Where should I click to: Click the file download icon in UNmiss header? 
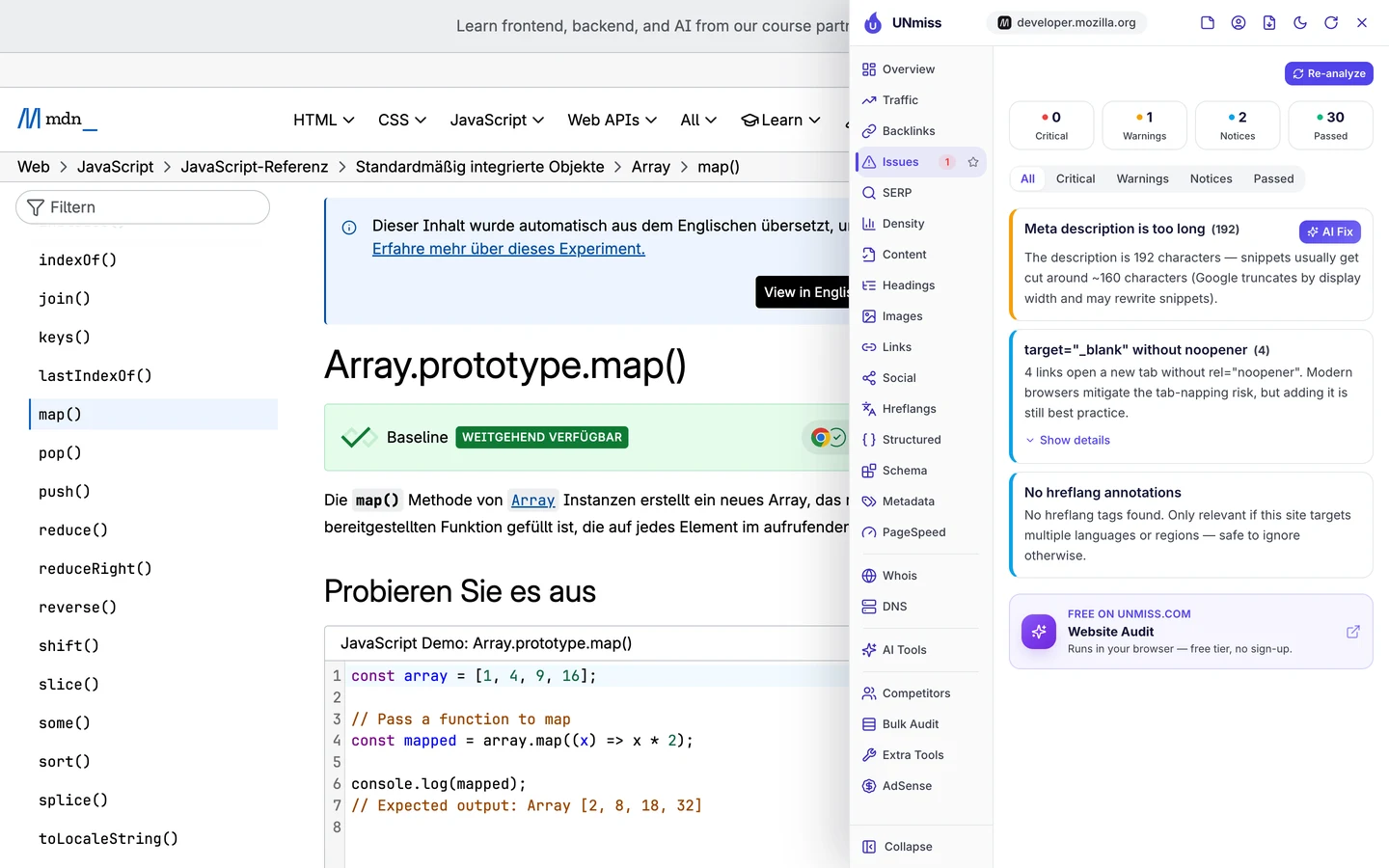pyautogui.click(x=1269, y=23)
